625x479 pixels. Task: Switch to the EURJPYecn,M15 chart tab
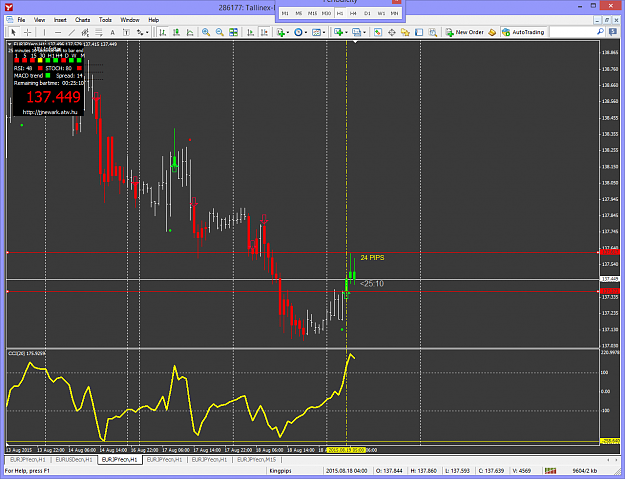click(257, 460)
